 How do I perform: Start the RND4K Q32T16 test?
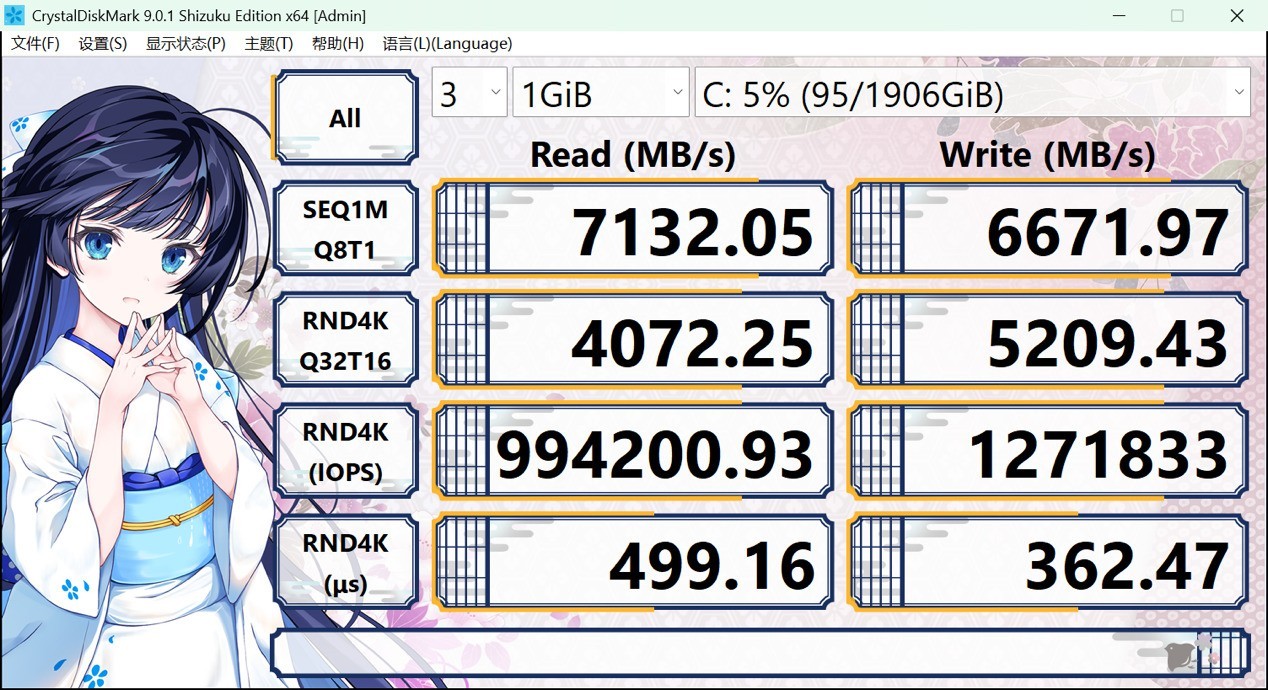[x=345, y=341]
